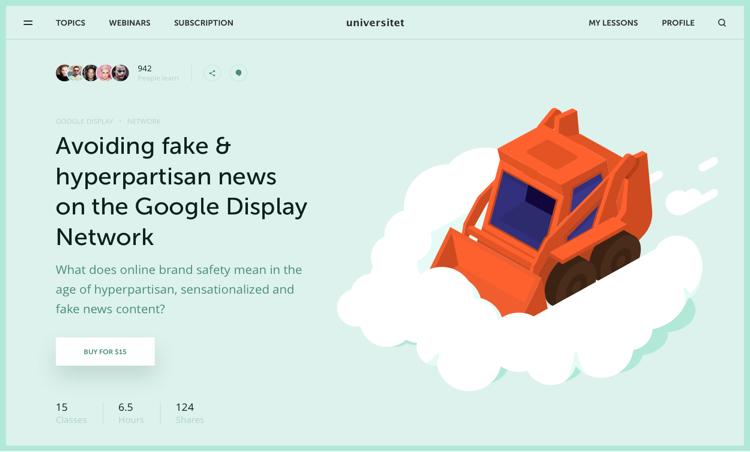Open the Topics menu
This screenshot has height=452, width=750.
[70, 22]
